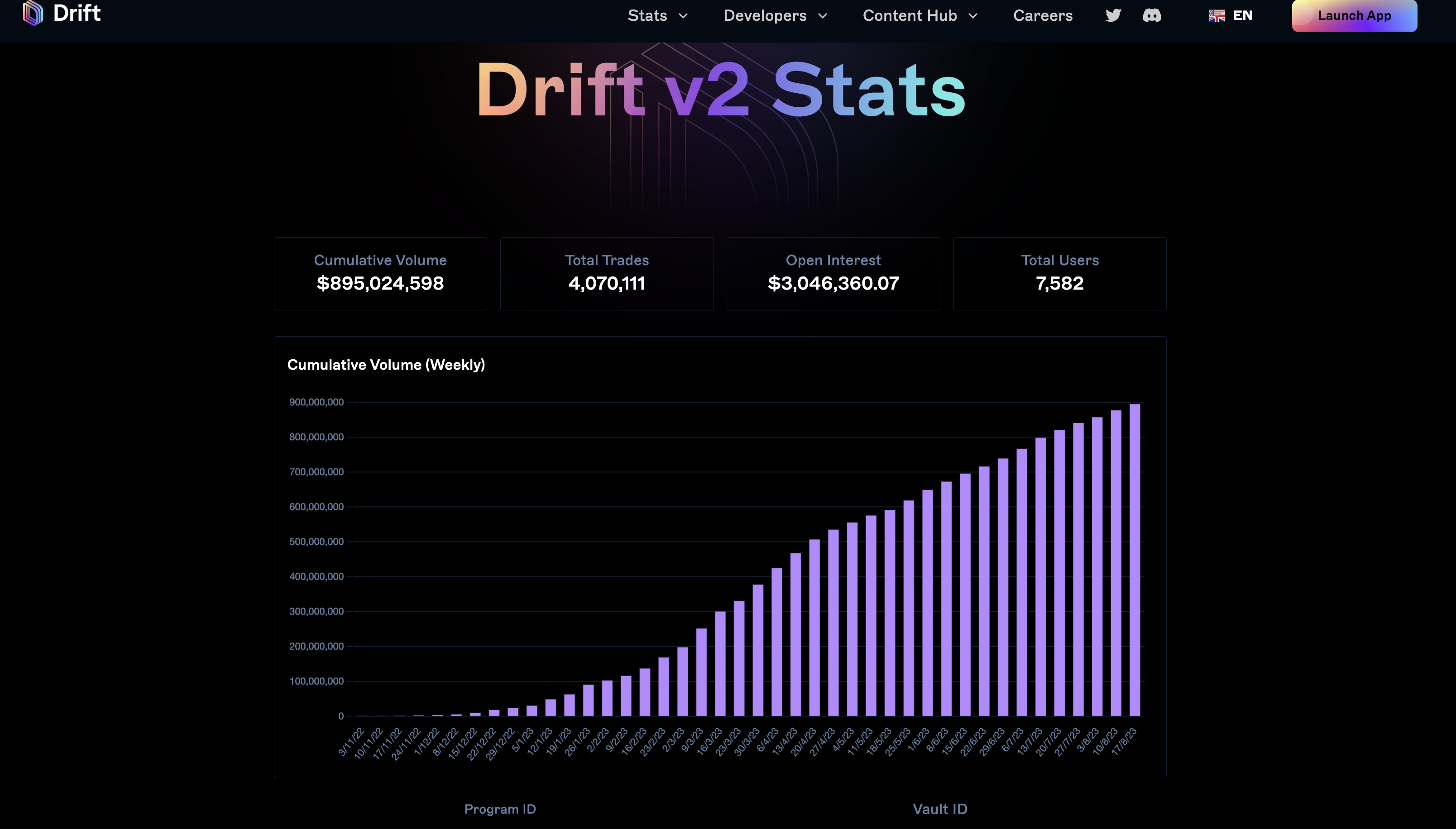The height and width of the screenshot is (829, 1456).
Task: Click the Open Interest stat card
Action: [x=833, y=273]
